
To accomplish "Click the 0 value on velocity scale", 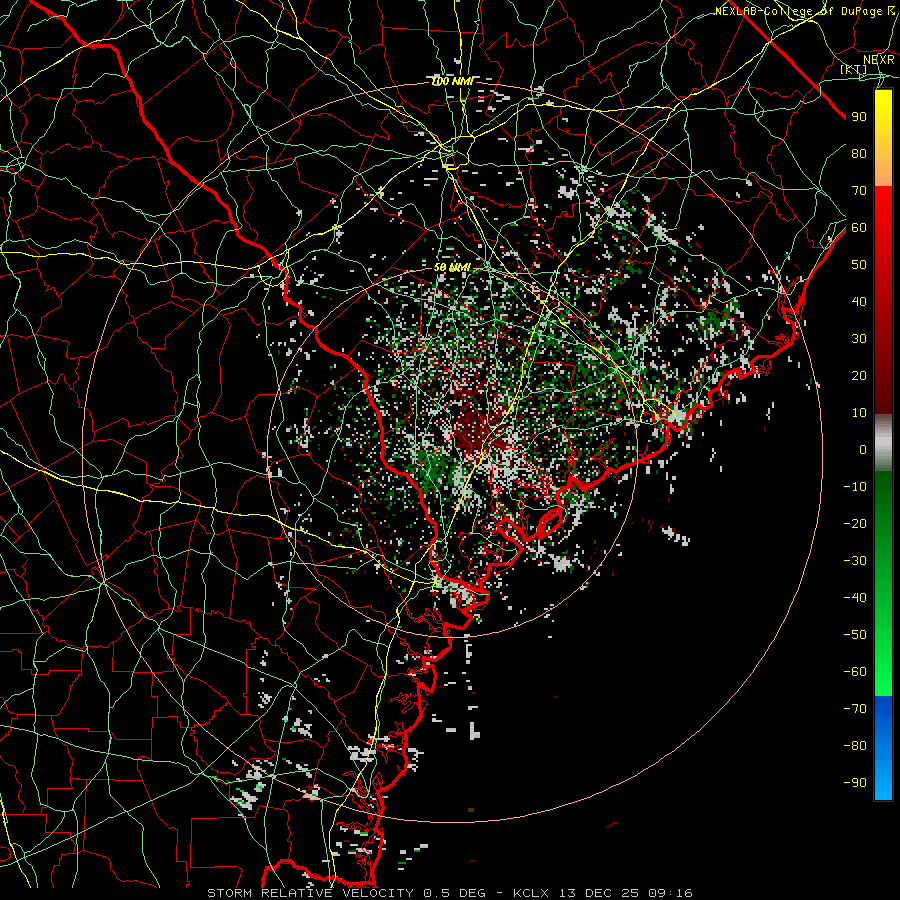I will pyautogui.click(x=863, y=450).
